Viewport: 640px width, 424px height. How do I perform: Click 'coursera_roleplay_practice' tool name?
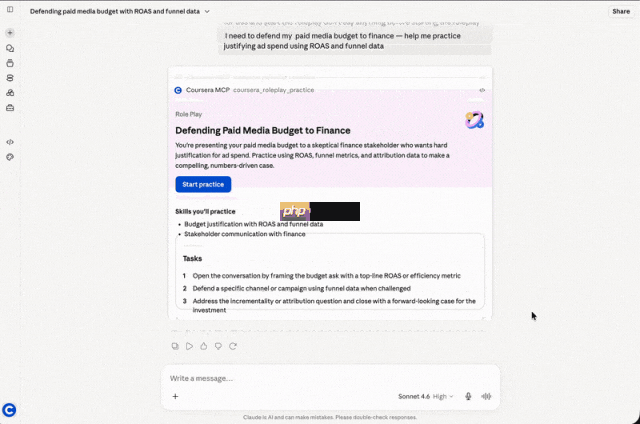[273, 90]
